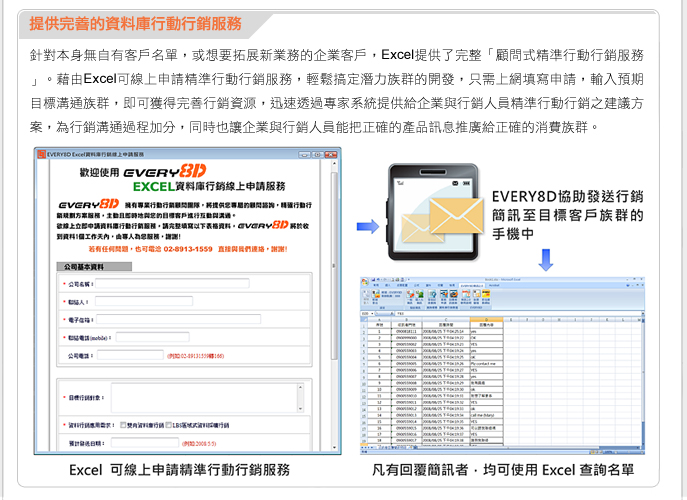The width and height of the screenshot is (687, 500).
Task: Open the Excel name box dropdown
Action: [x=372, y=314]
